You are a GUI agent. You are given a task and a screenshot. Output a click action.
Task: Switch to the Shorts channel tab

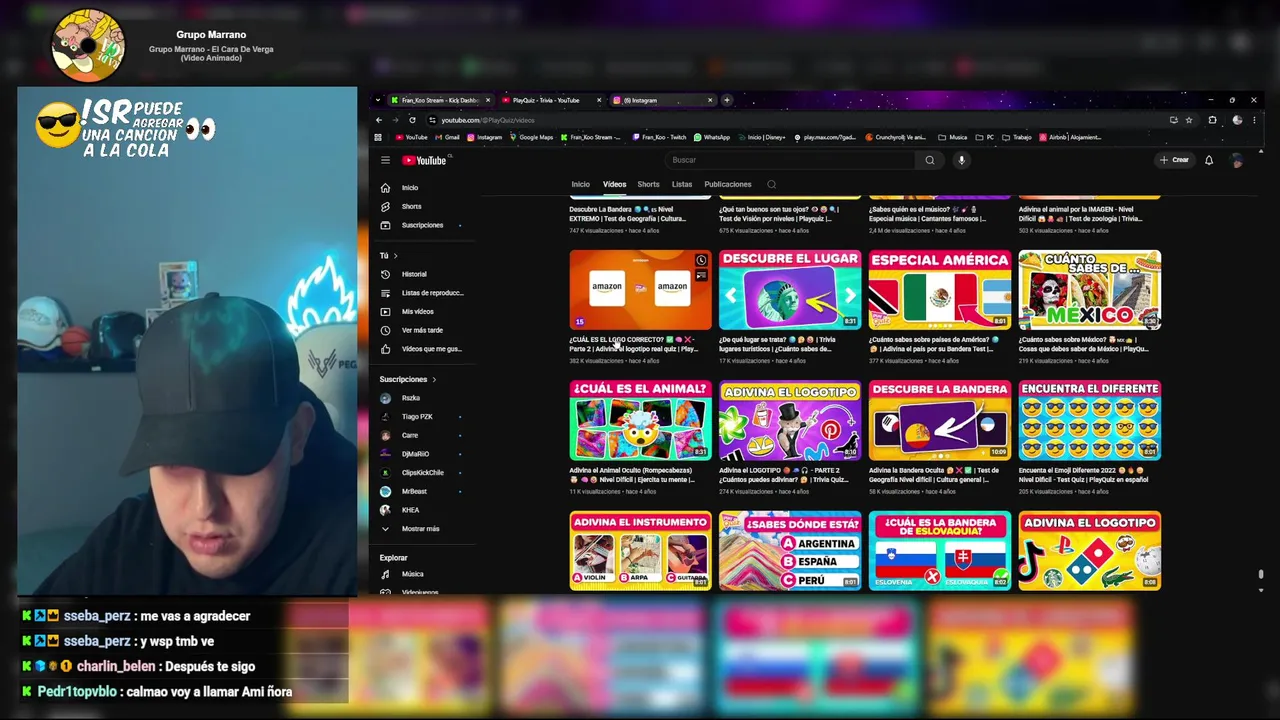649,184
